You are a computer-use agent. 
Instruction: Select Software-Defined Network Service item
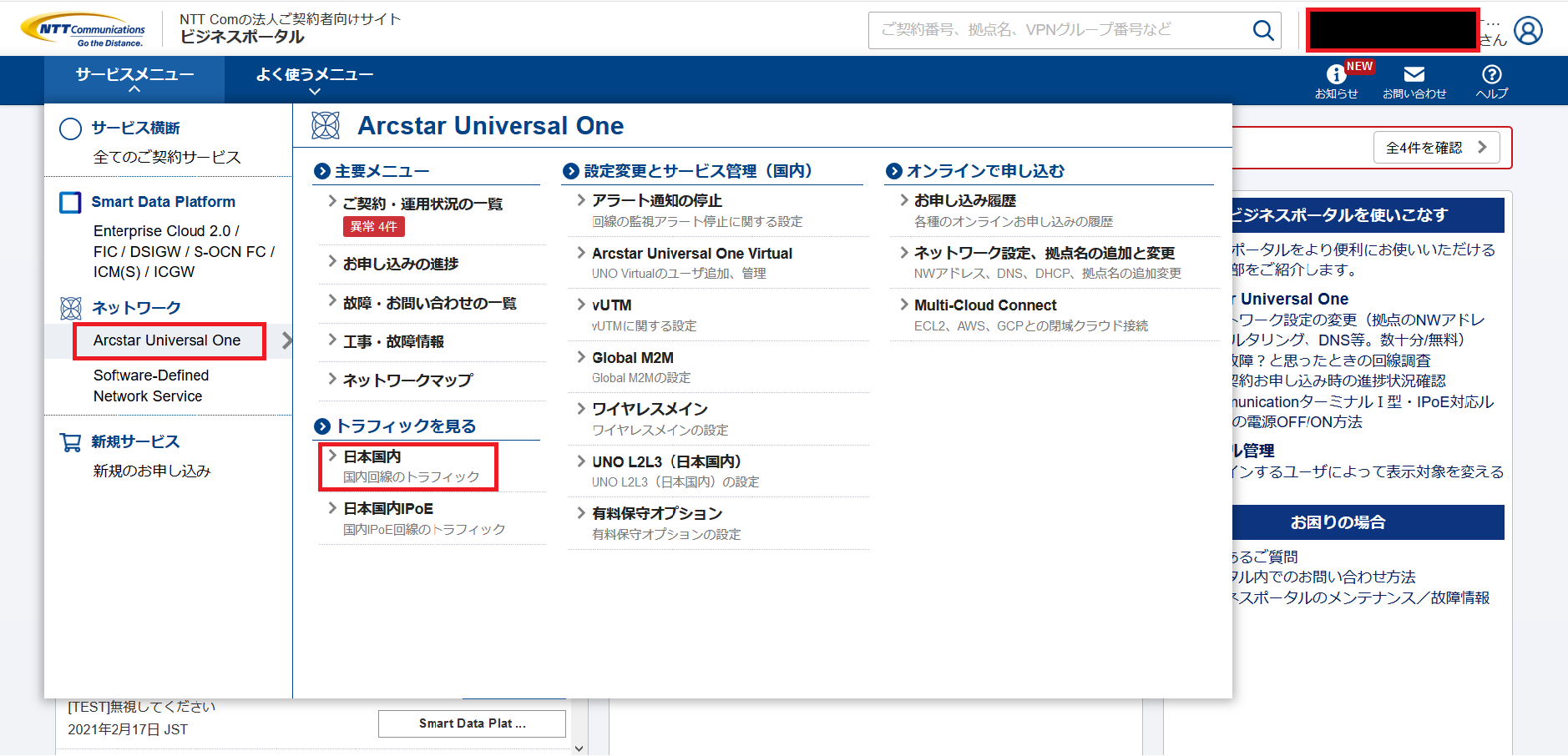click(151, 386)
